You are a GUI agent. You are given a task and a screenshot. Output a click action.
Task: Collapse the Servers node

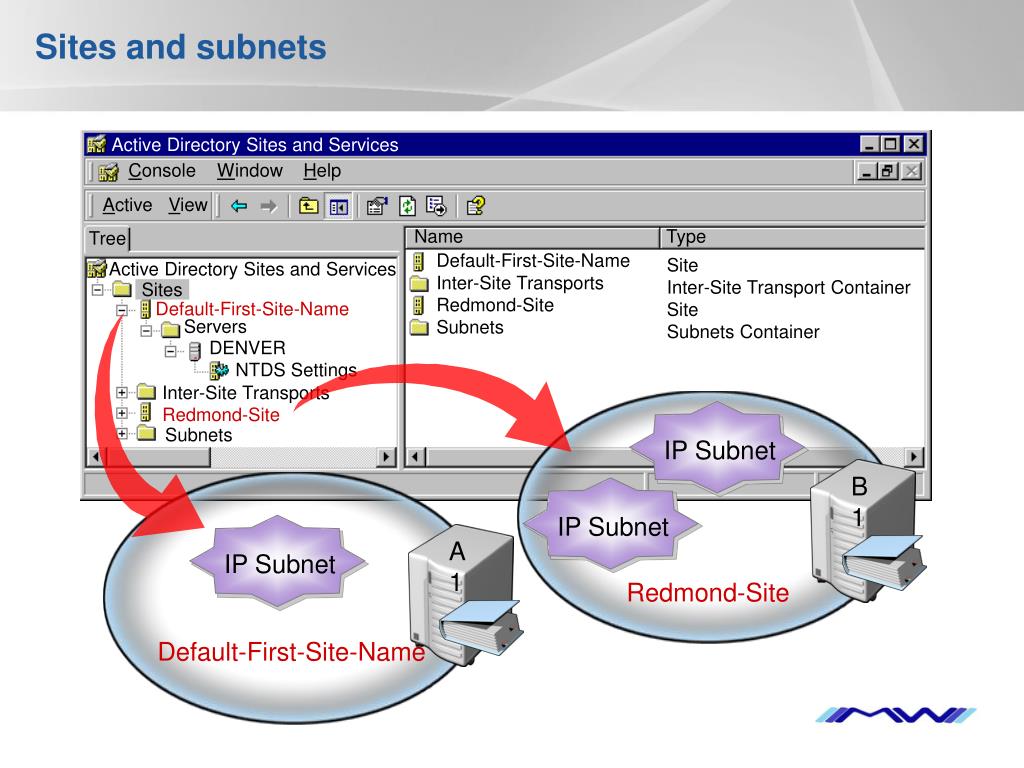pyautogui.click(x=146, y=330)
